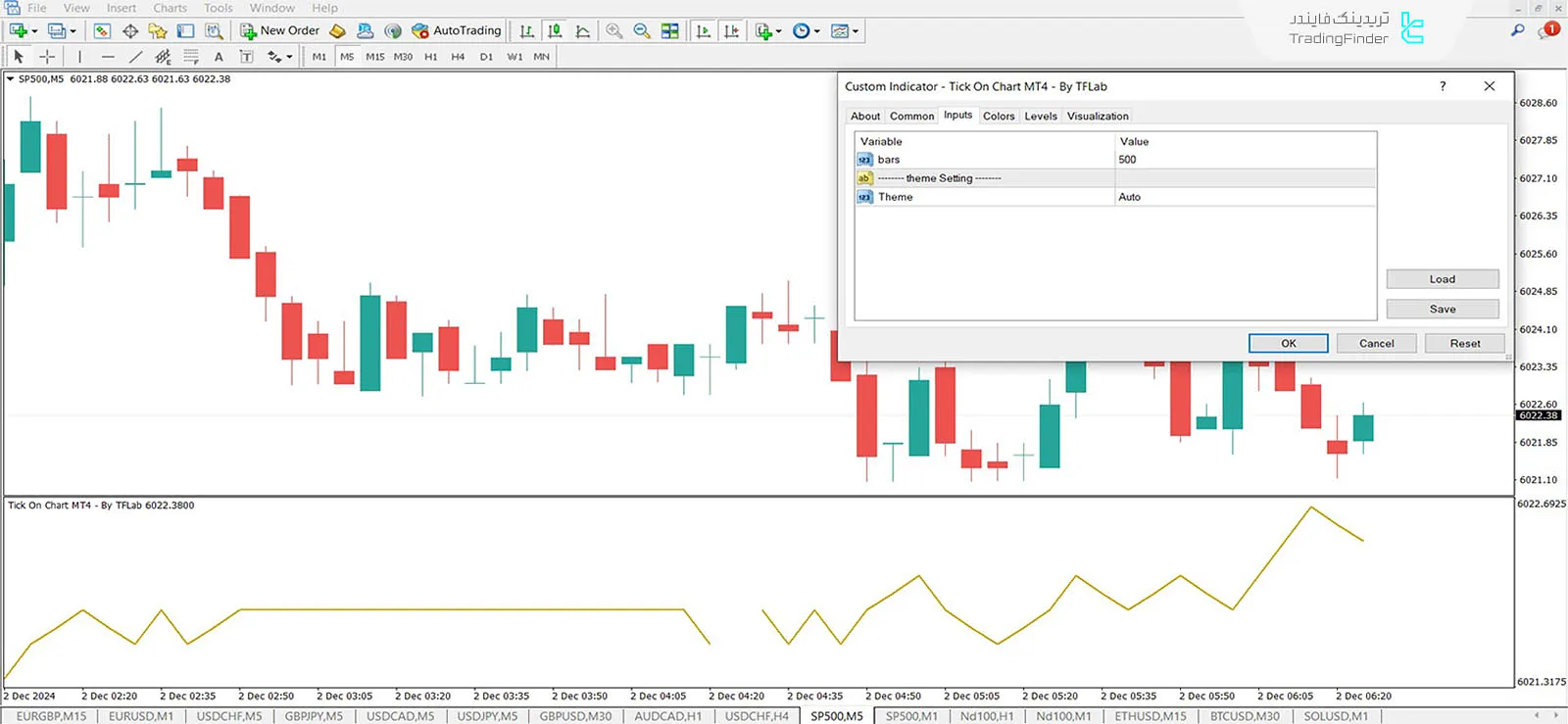Zoom in on the chart

[x=614, y=31]
